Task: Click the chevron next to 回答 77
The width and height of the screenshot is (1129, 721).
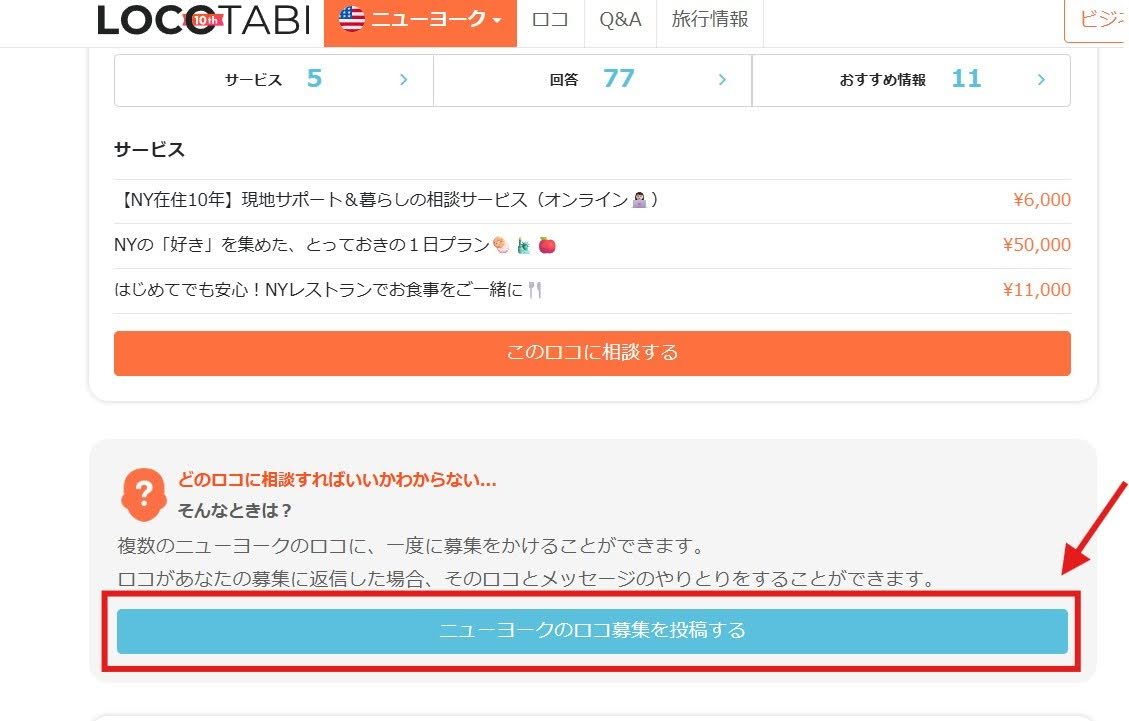Action: 722,80
